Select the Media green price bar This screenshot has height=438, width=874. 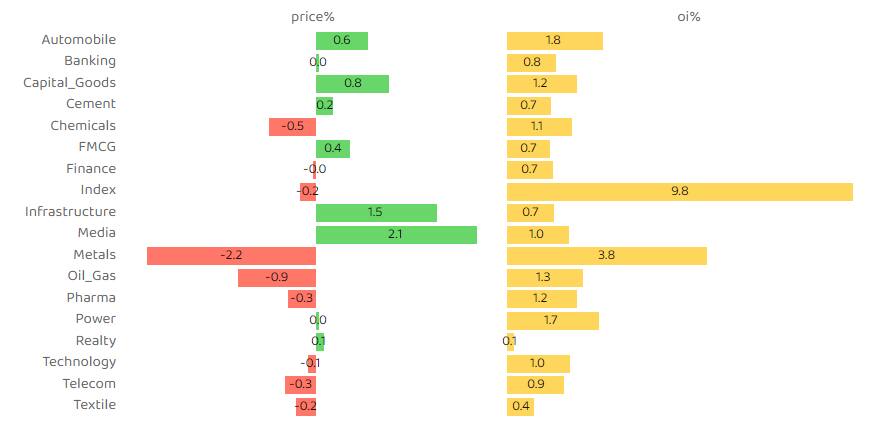pyautogui.click(x=396, y=234)
